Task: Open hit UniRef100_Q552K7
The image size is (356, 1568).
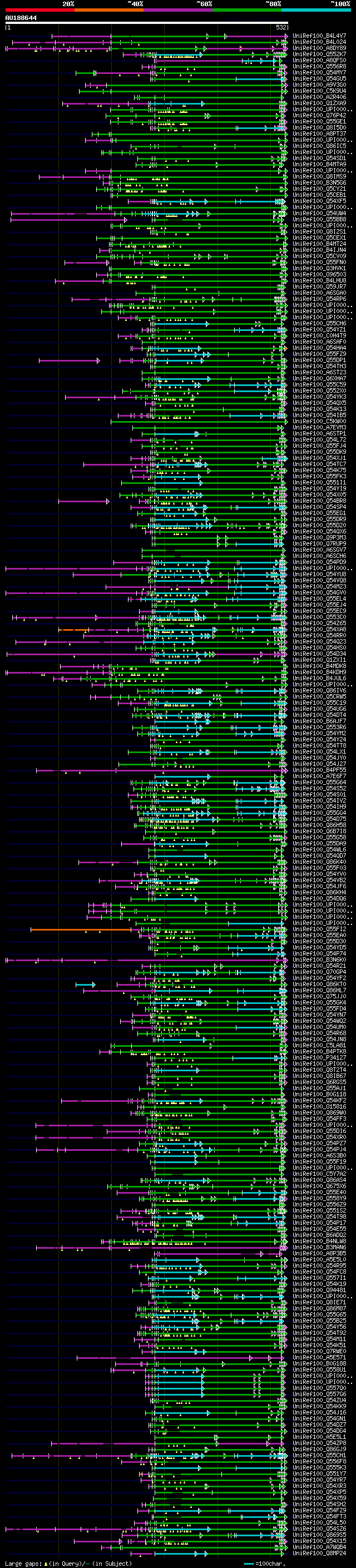Action: [319, 54]
